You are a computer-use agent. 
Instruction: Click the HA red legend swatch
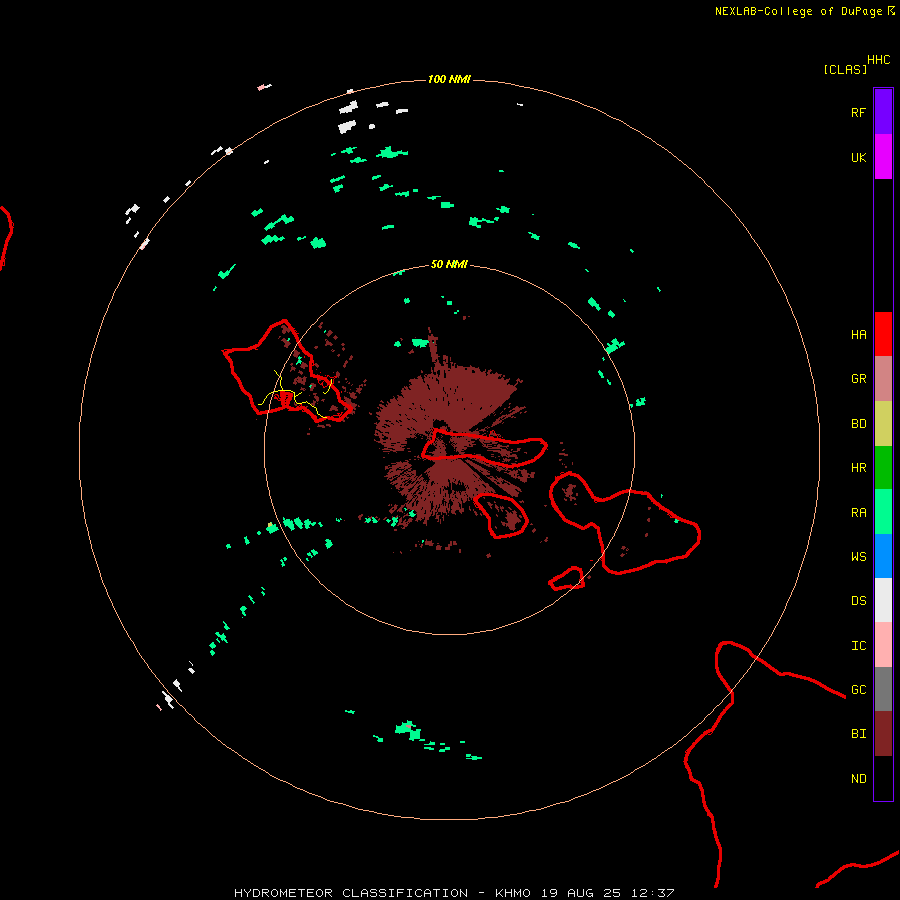[883, 334]
